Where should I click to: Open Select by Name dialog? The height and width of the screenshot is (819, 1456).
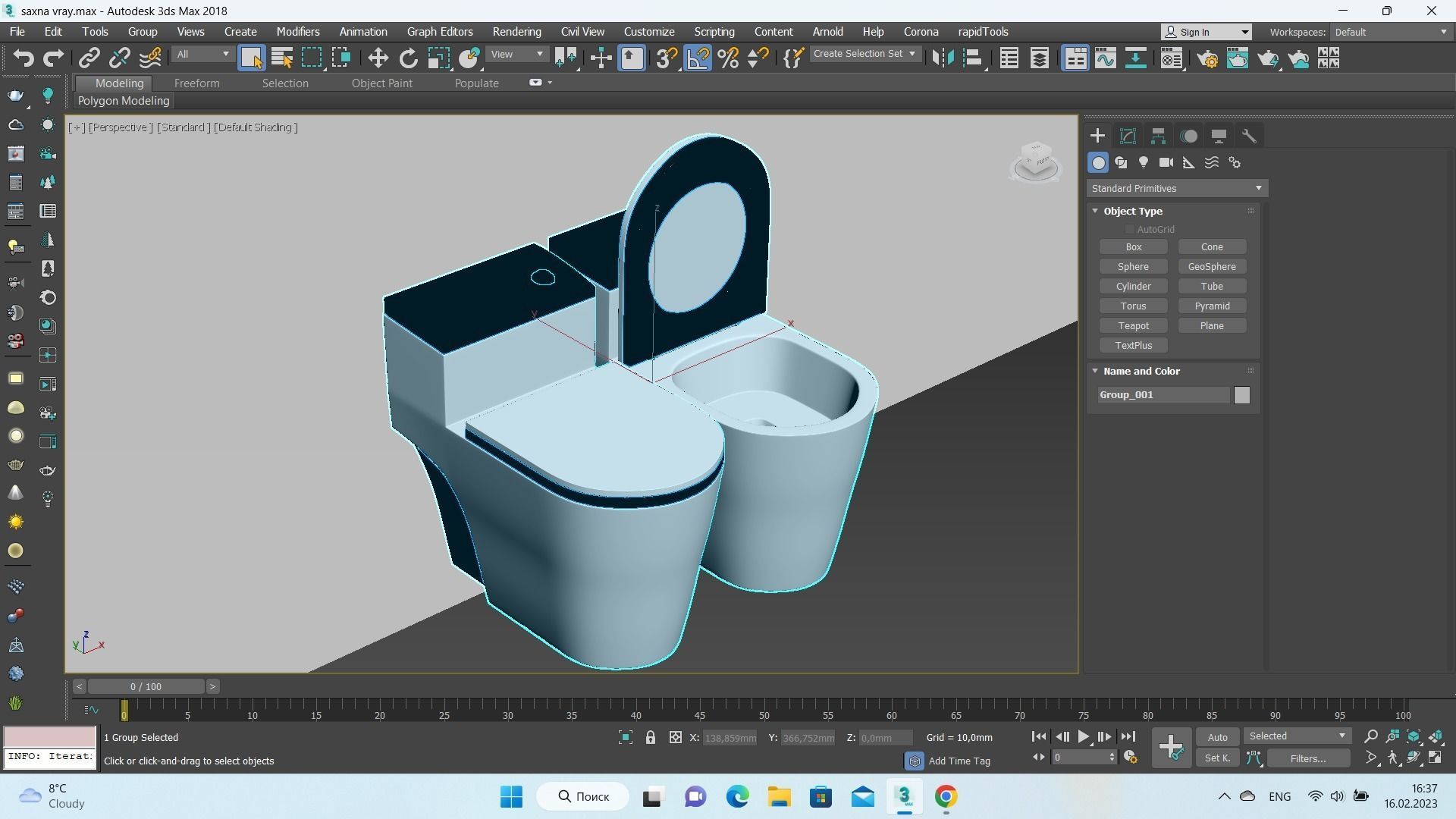pos(281,58)
